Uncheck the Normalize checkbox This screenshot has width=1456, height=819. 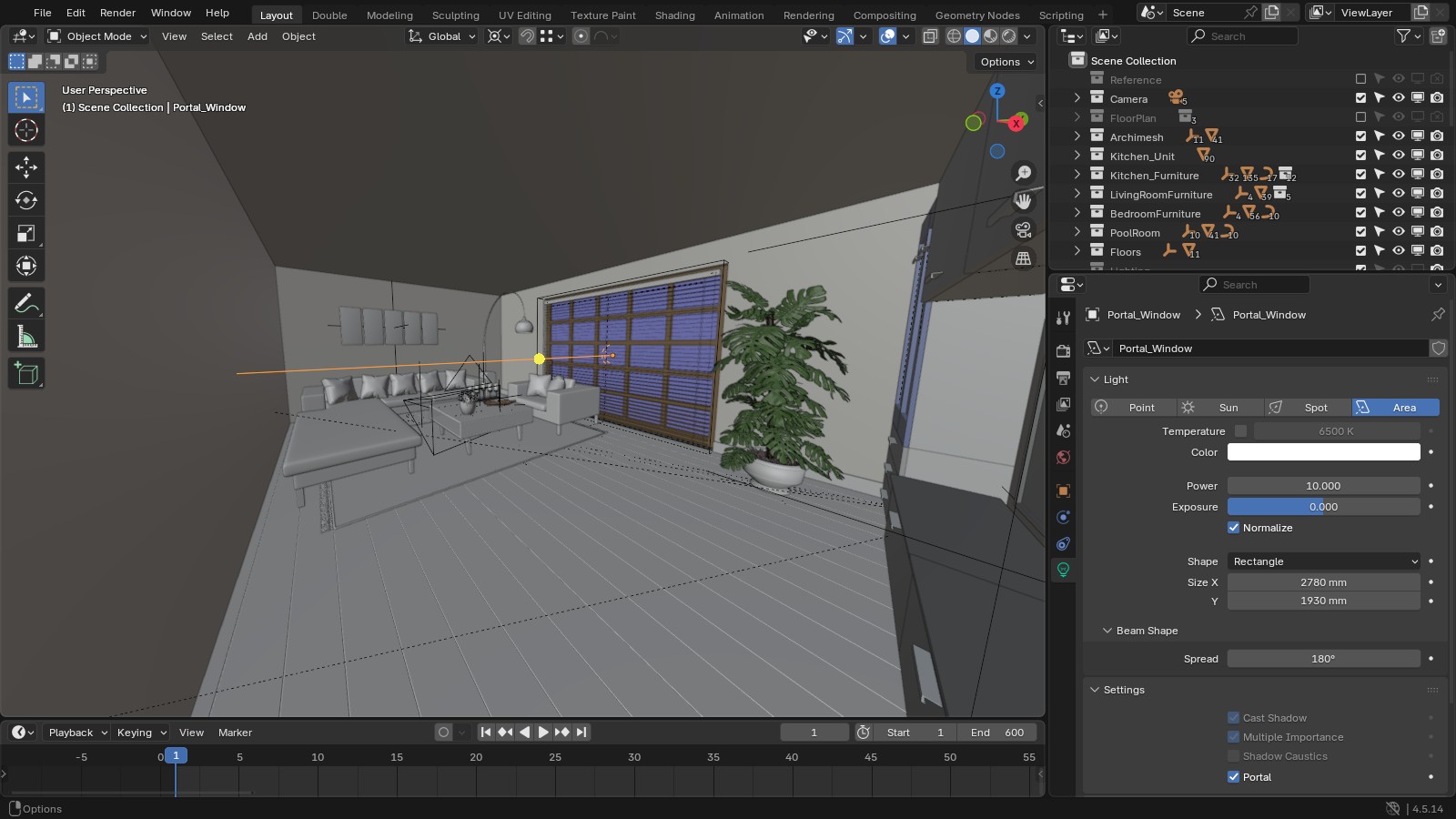click(1234, 528)
